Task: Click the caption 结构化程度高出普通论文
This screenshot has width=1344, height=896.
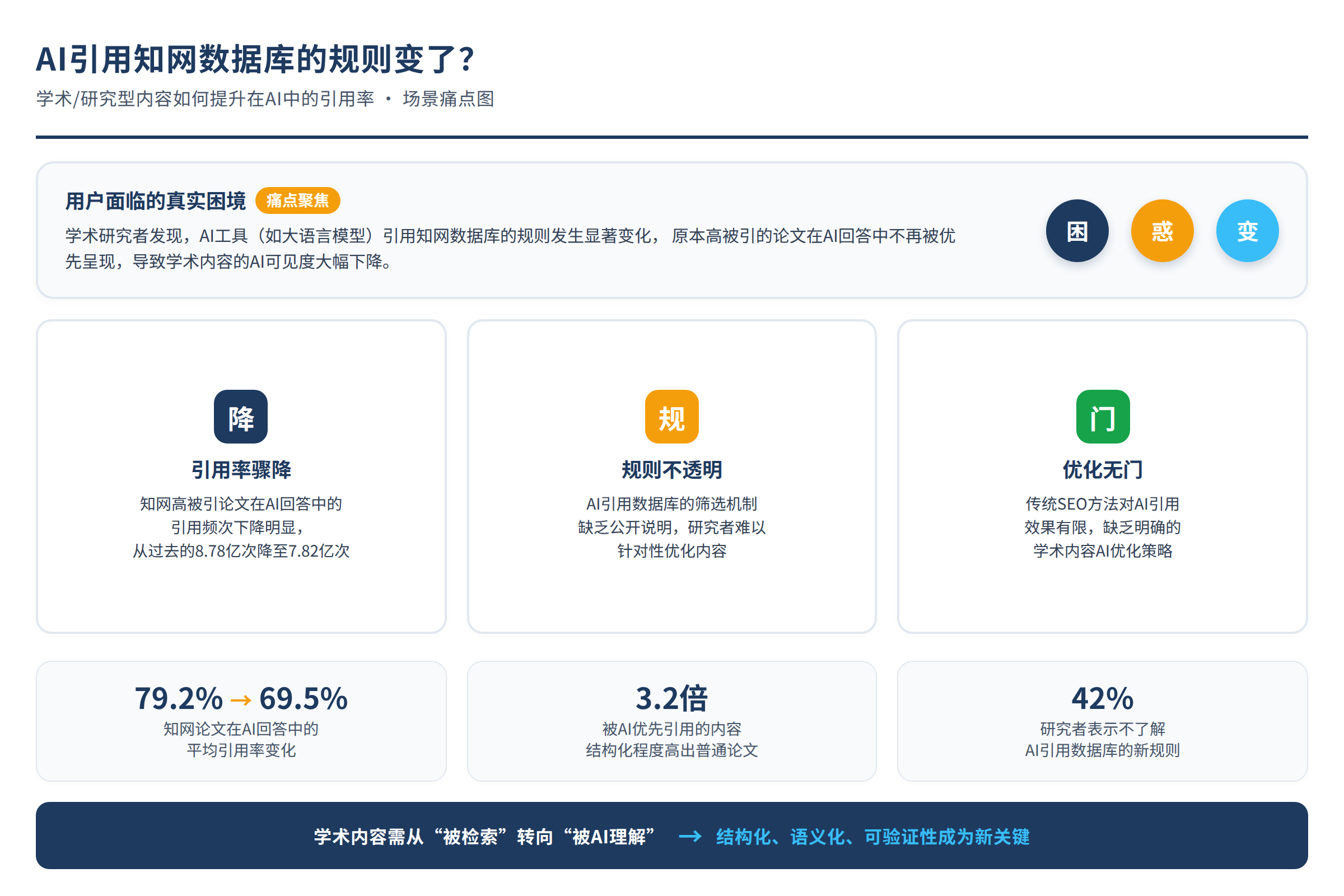Action: click(x=672, y=750)
